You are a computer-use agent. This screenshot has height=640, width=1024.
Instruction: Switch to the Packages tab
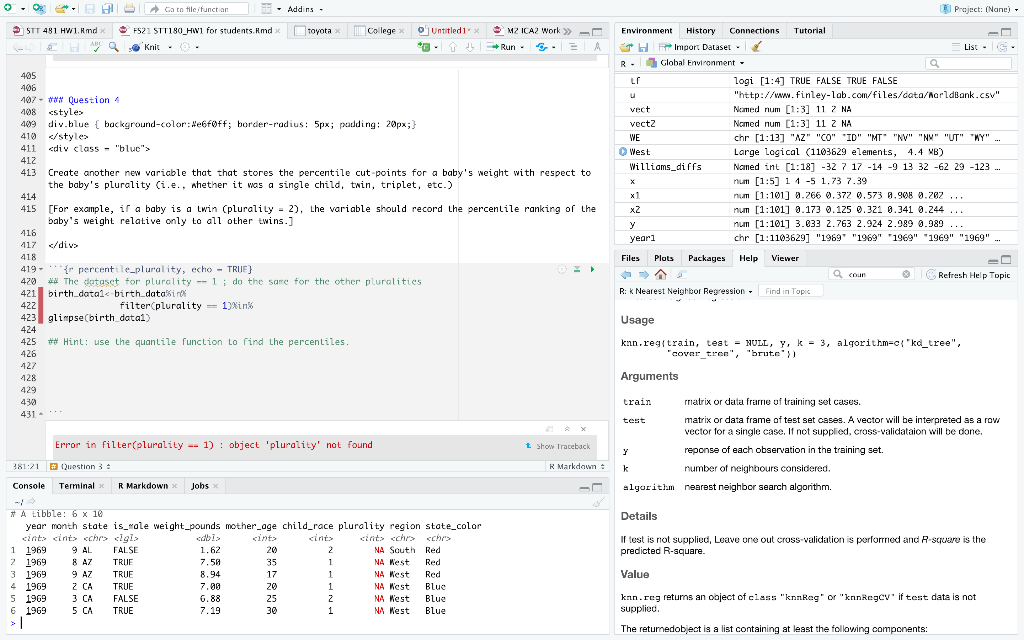(x=707, y=257)
